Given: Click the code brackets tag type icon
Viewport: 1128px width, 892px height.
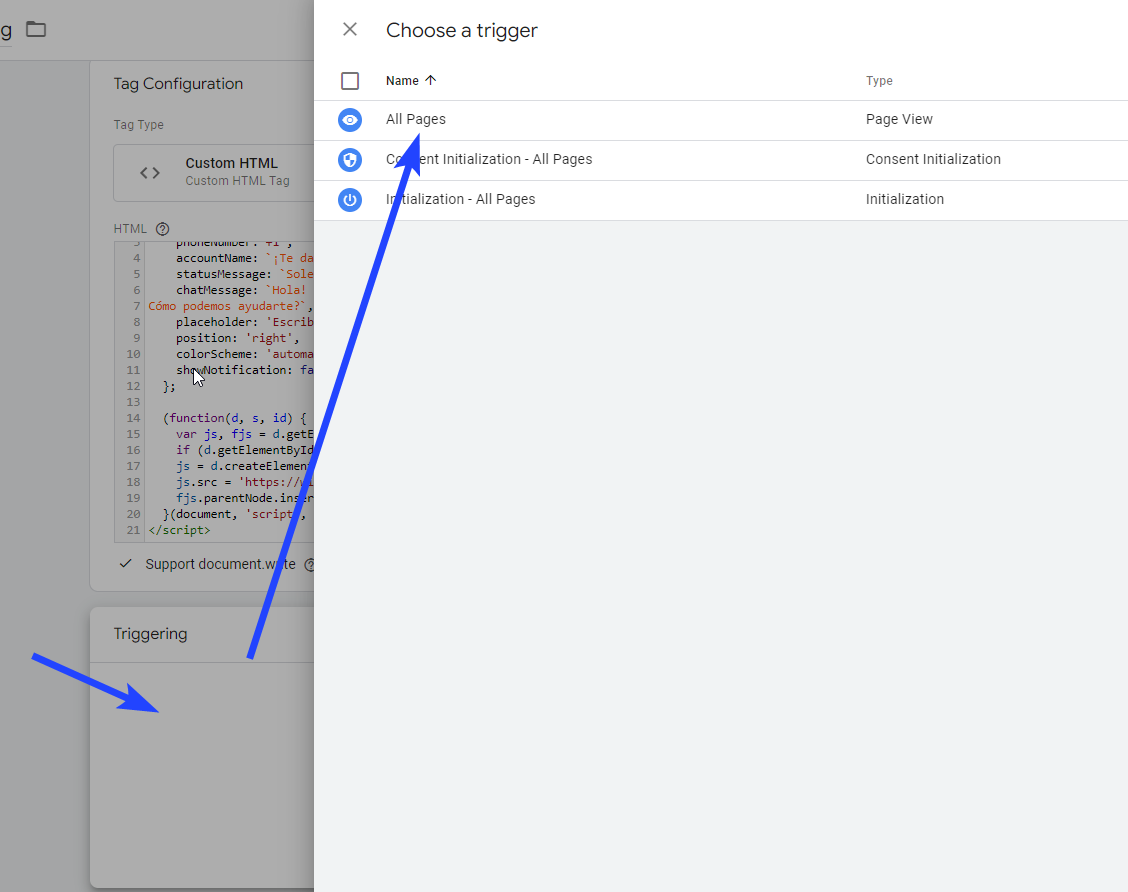Looking at the screenshot, I should (150, 173).
